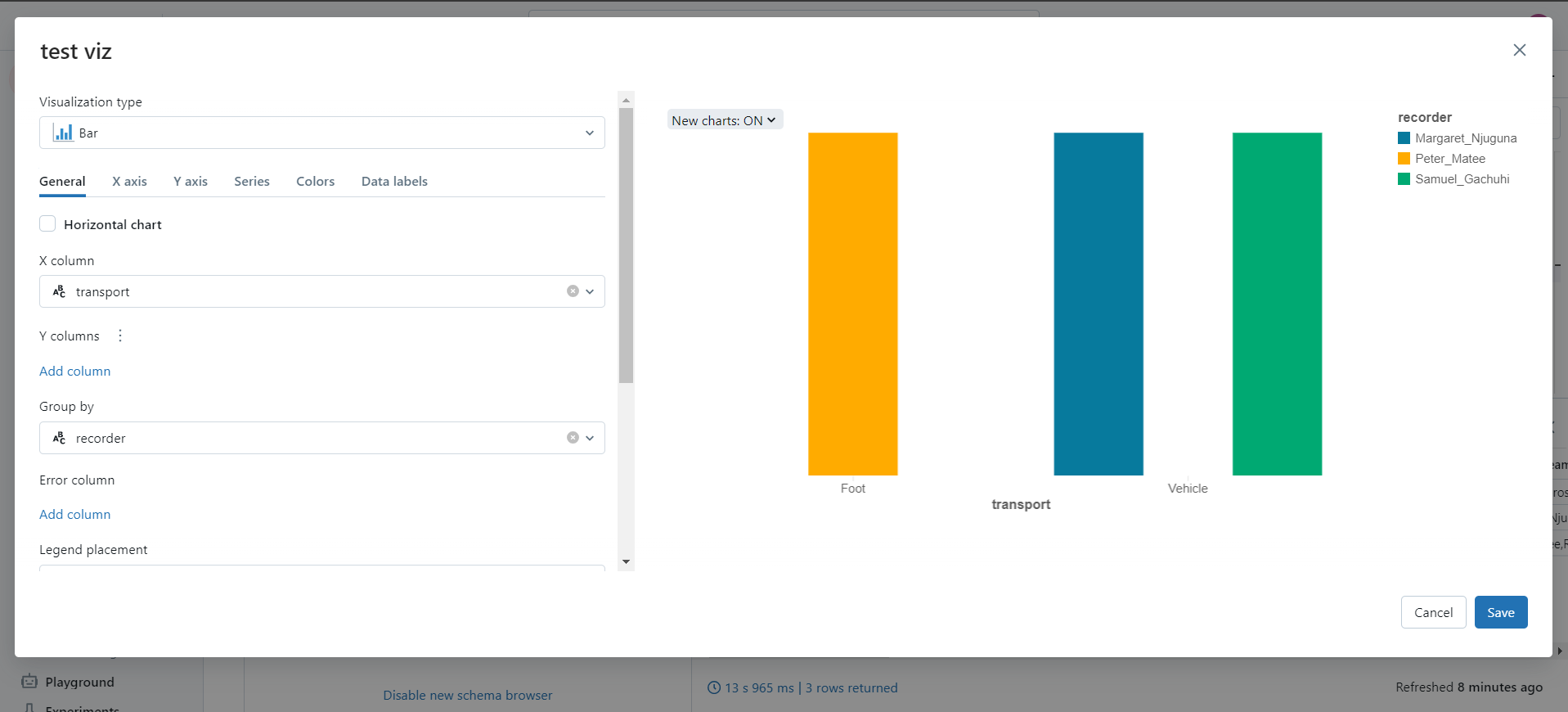Click the Margaret_Njuguna legend color swatch
Screen dimensions: 1568x712
pos(1404,138)
